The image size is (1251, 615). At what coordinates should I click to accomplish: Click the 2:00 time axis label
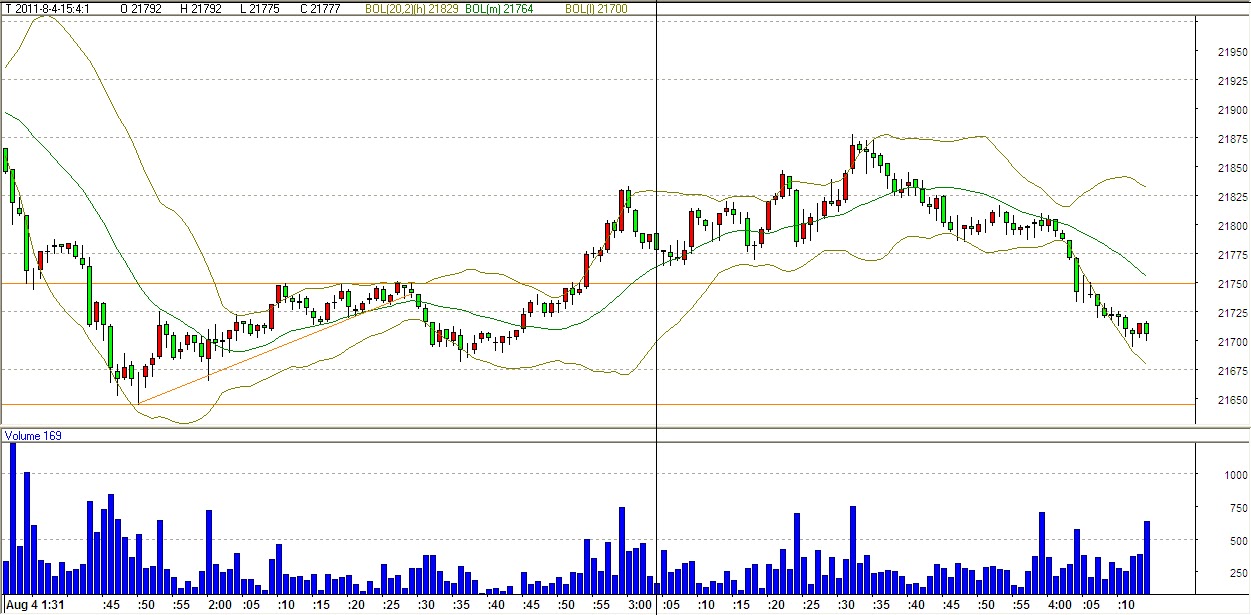pos(220,605)
